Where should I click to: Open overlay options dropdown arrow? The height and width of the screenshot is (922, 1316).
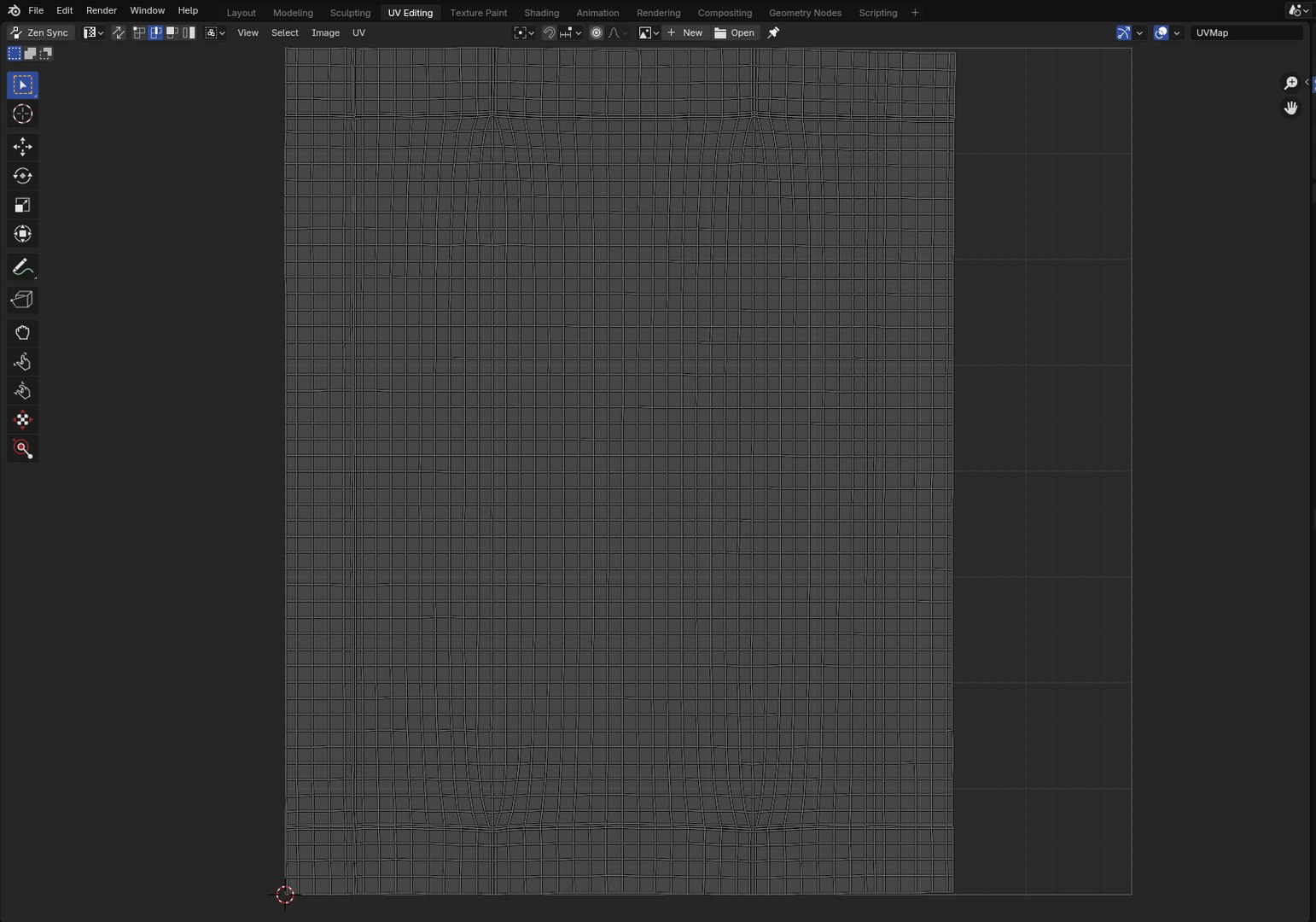point(1177,32)
